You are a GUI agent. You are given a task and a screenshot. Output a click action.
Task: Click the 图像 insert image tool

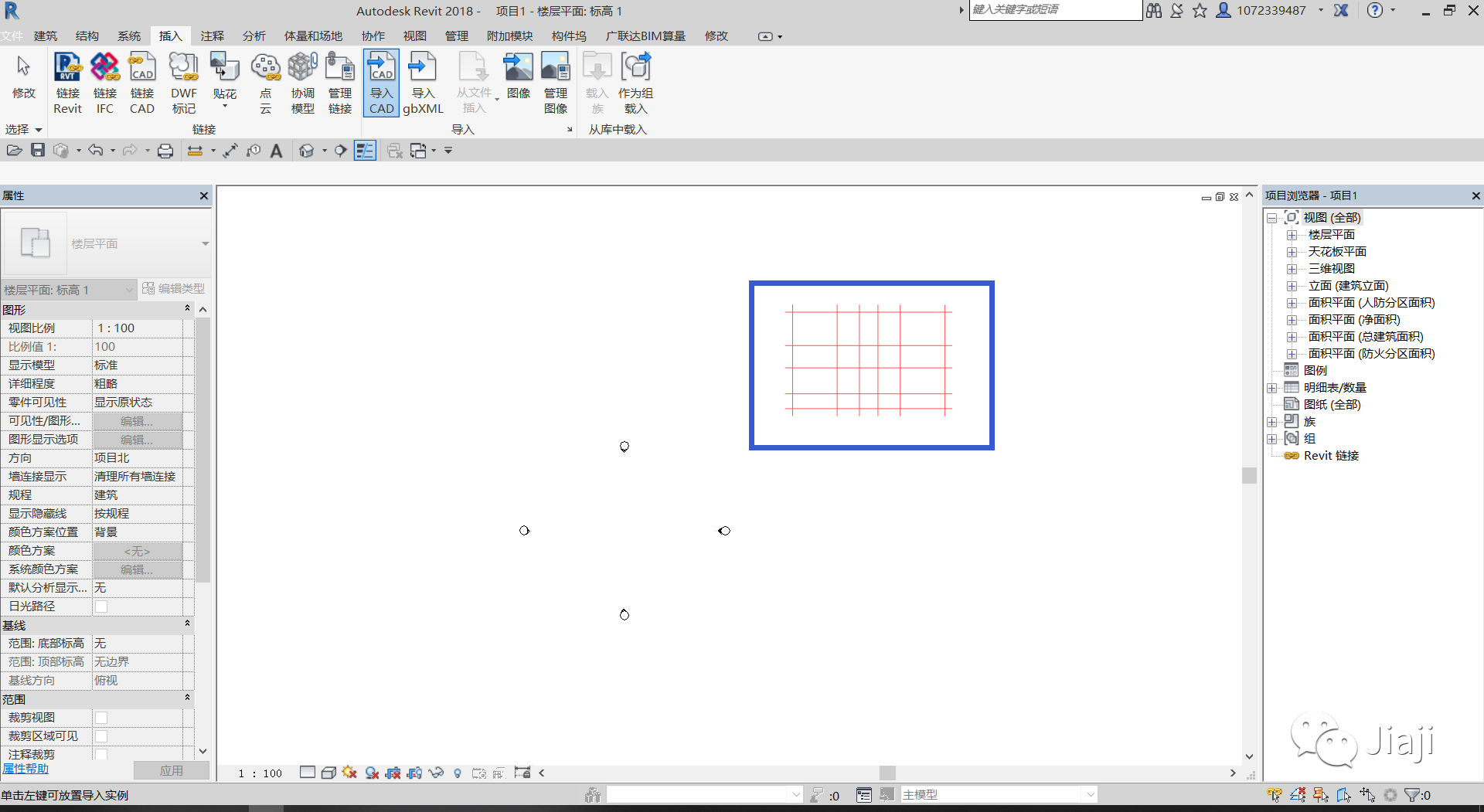click(519, 77)
